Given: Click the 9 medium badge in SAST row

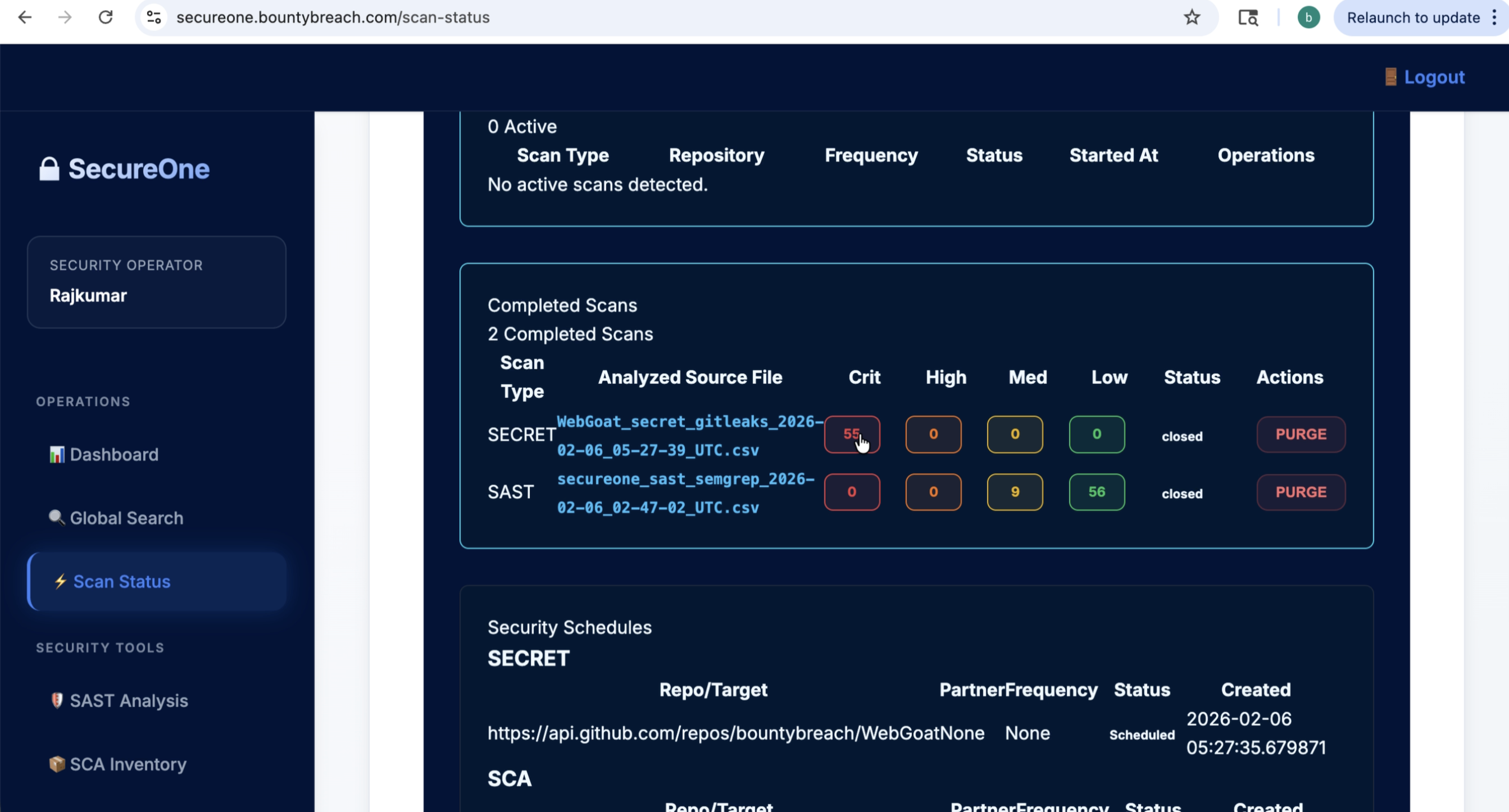Looking at the screenshot, I should (x=1015, y=492).
